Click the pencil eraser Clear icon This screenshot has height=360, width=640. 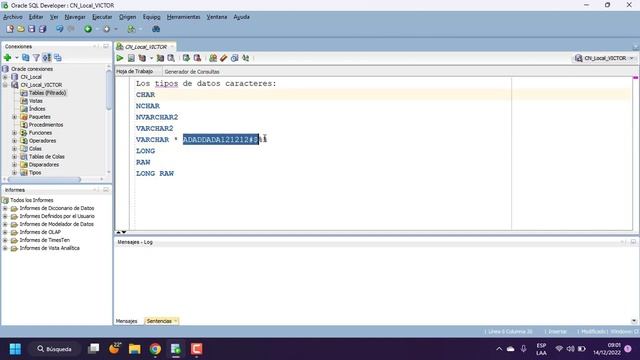tap(224, 58)
